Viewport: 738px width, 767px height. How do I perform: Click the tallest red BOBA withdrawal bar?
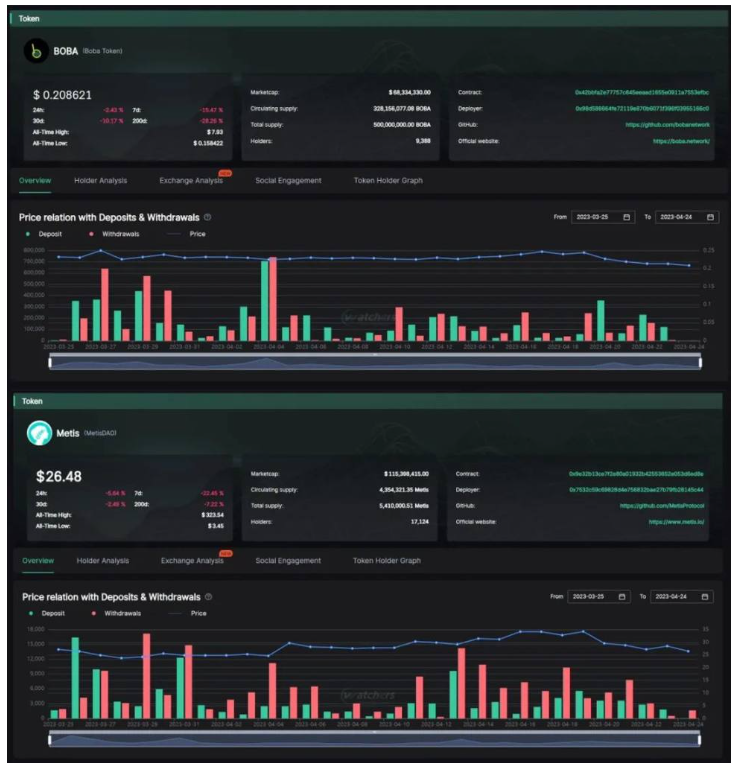click(273, 299)
